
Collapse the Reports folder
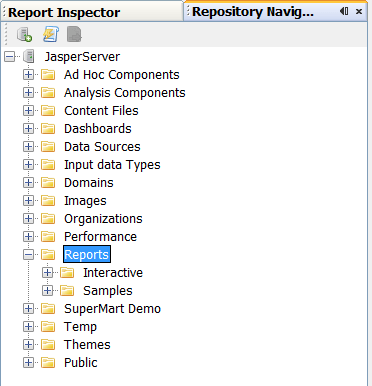(x=29, y=255)
